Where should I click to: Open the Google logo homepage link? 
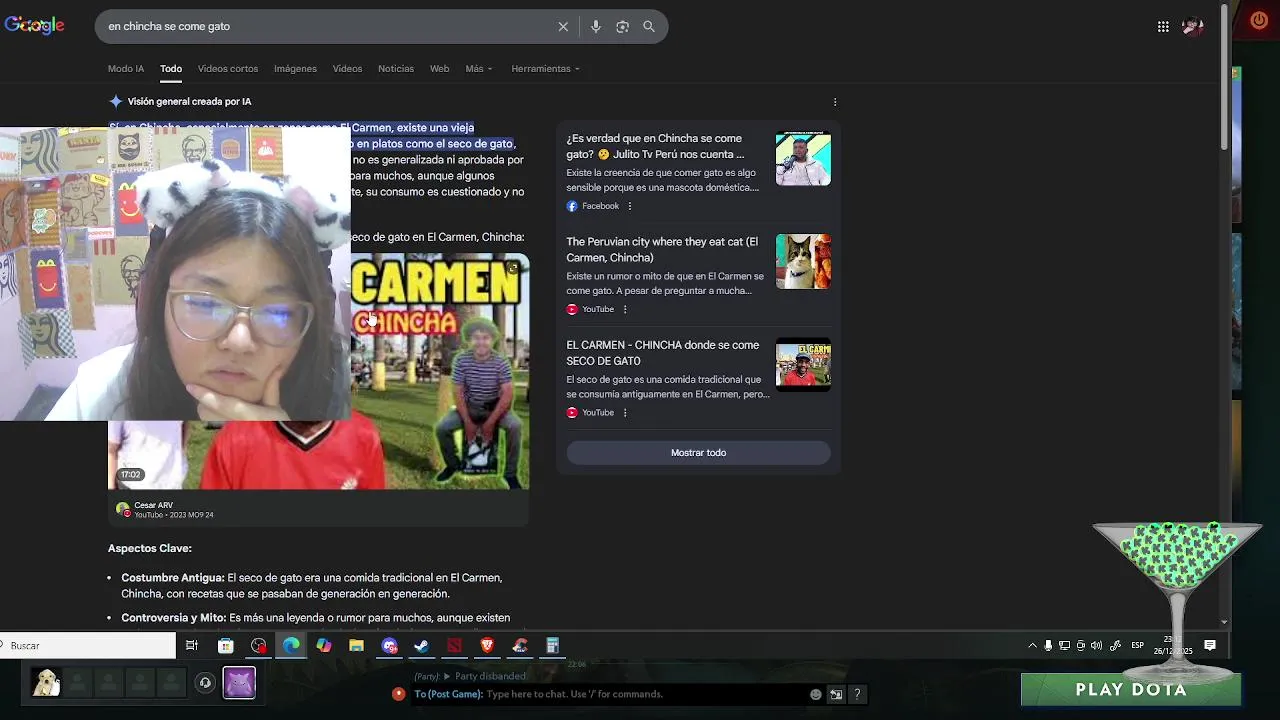tap(35, 26)
